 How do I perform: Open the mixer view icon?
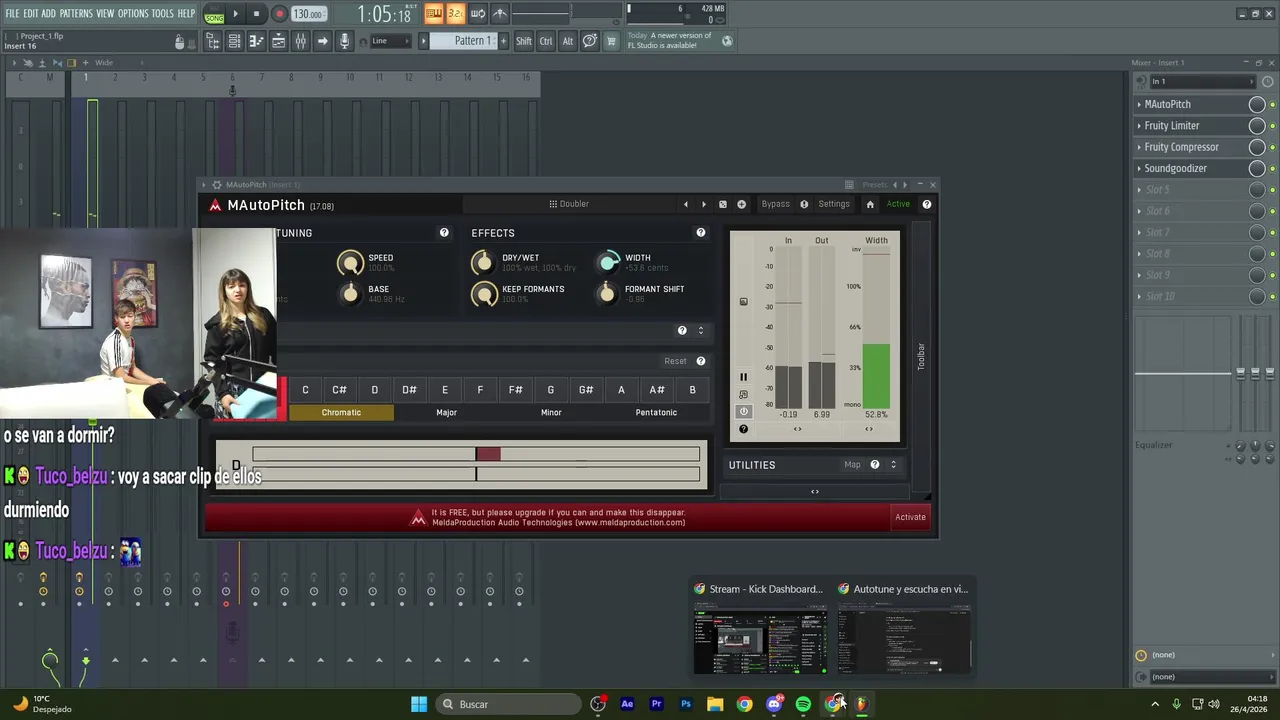[300, 41]
